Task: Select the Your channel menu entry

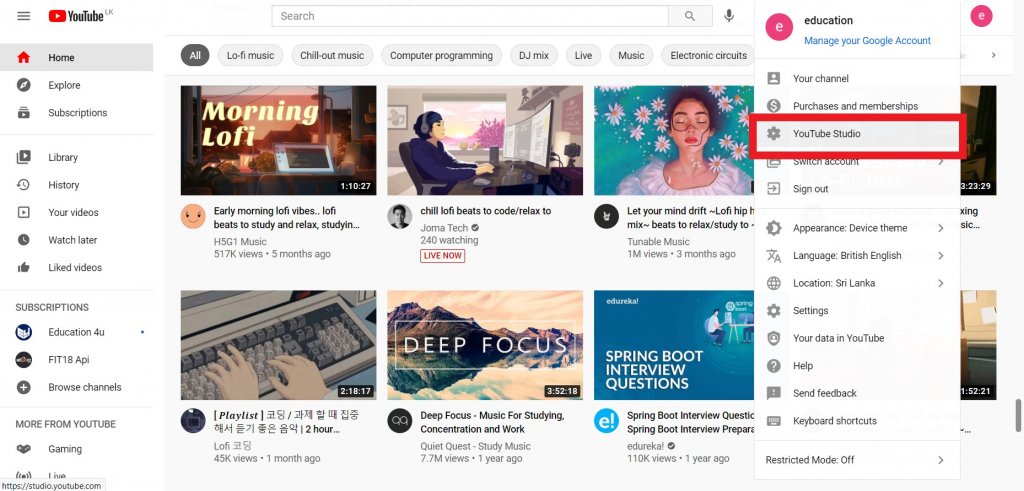Action: [x=856, y=78]
